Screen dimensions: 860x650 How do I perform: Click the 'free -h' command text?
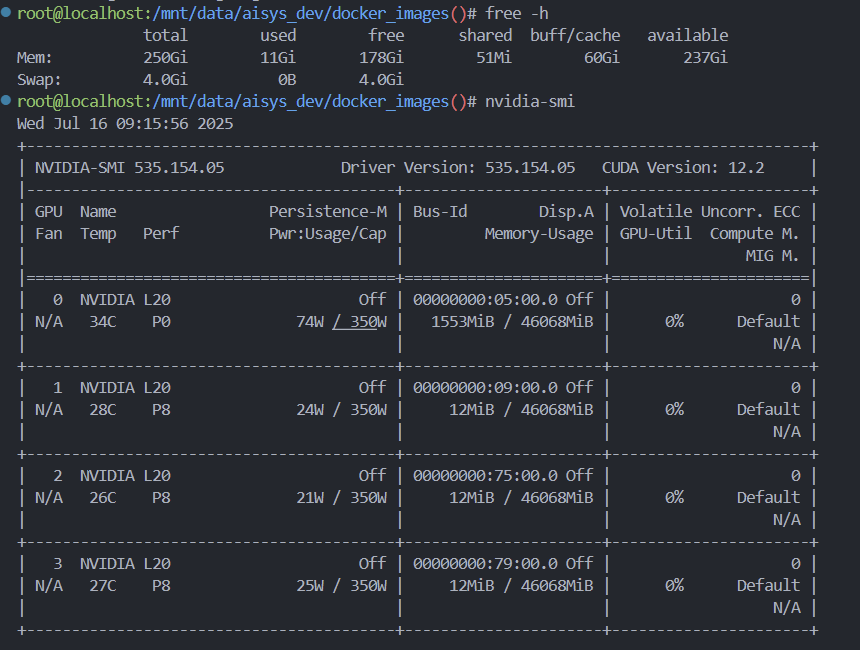click(x=517, y=14)
